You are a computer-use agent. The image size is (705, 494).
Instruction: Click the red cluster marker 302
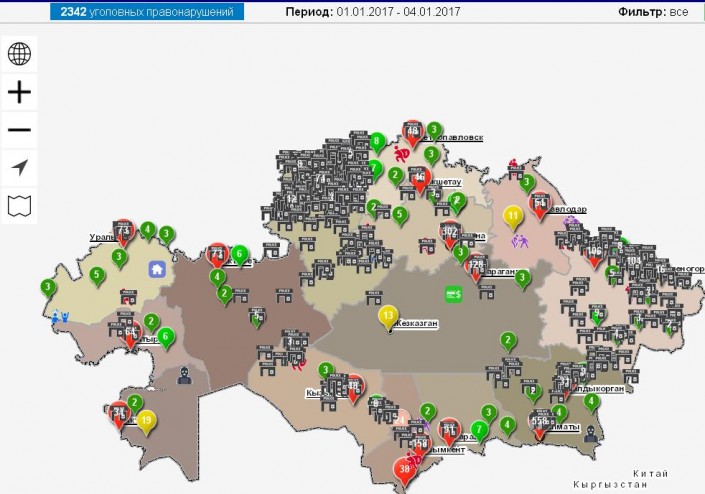coord(449,234)
